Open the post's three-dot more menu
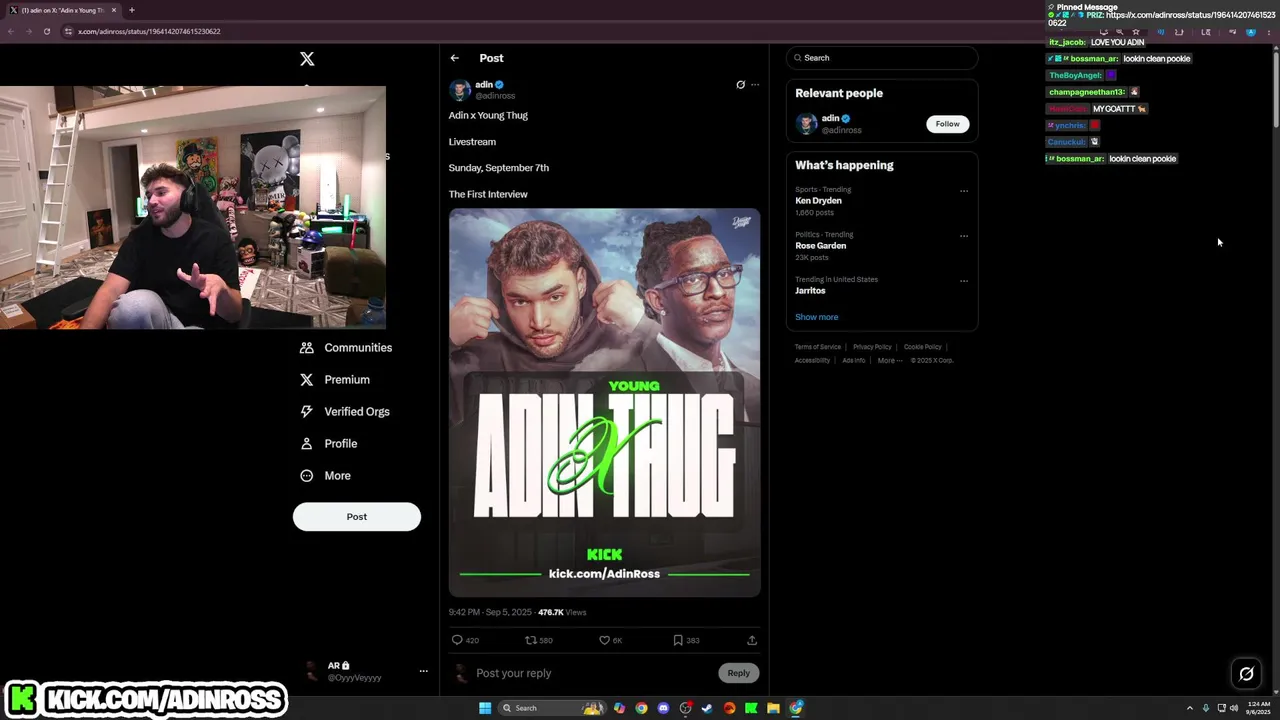The image size is (1280, 720). (x=755, y=85)
